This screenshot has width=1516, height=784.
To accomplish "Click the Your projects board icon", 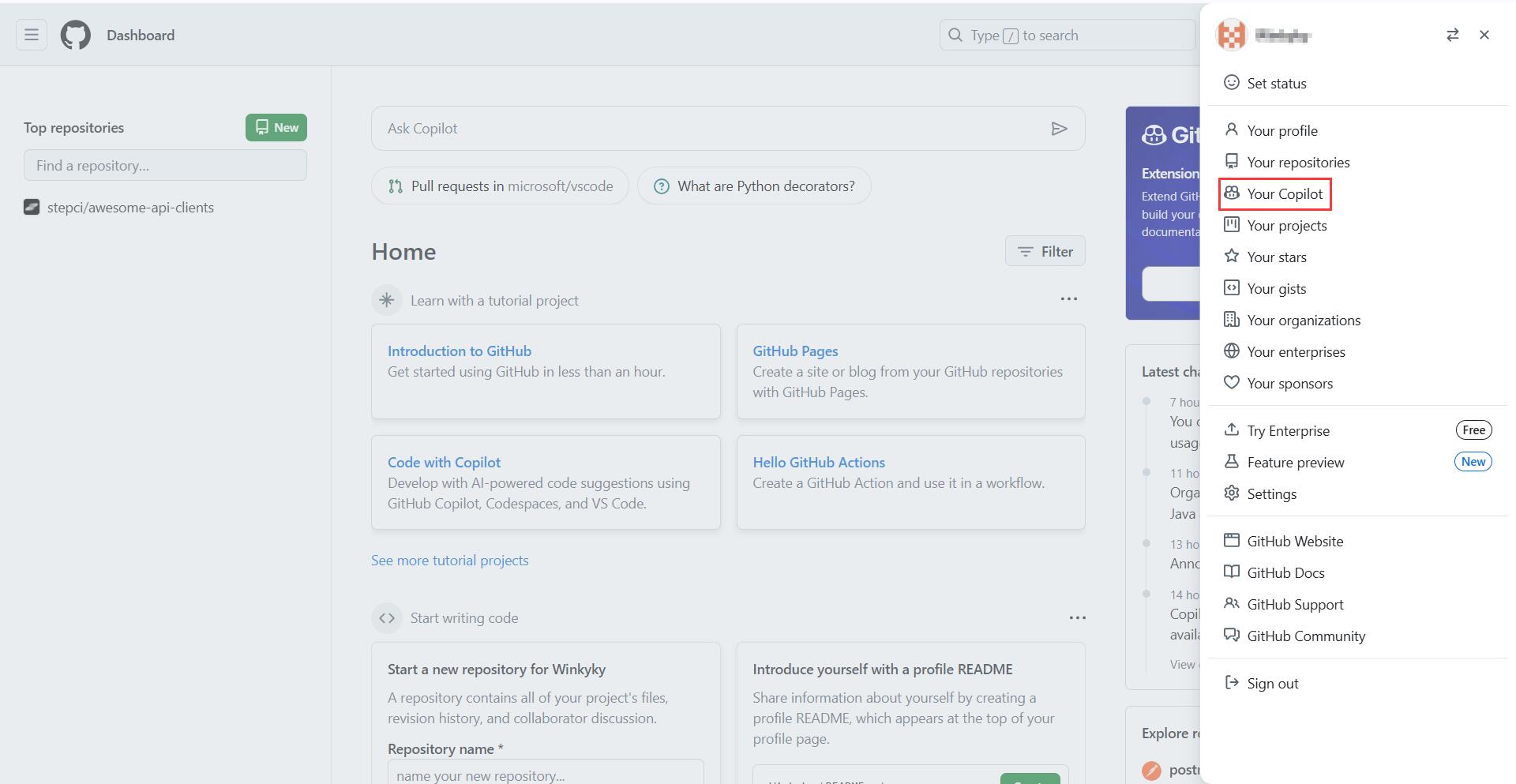I will 1232,224.
